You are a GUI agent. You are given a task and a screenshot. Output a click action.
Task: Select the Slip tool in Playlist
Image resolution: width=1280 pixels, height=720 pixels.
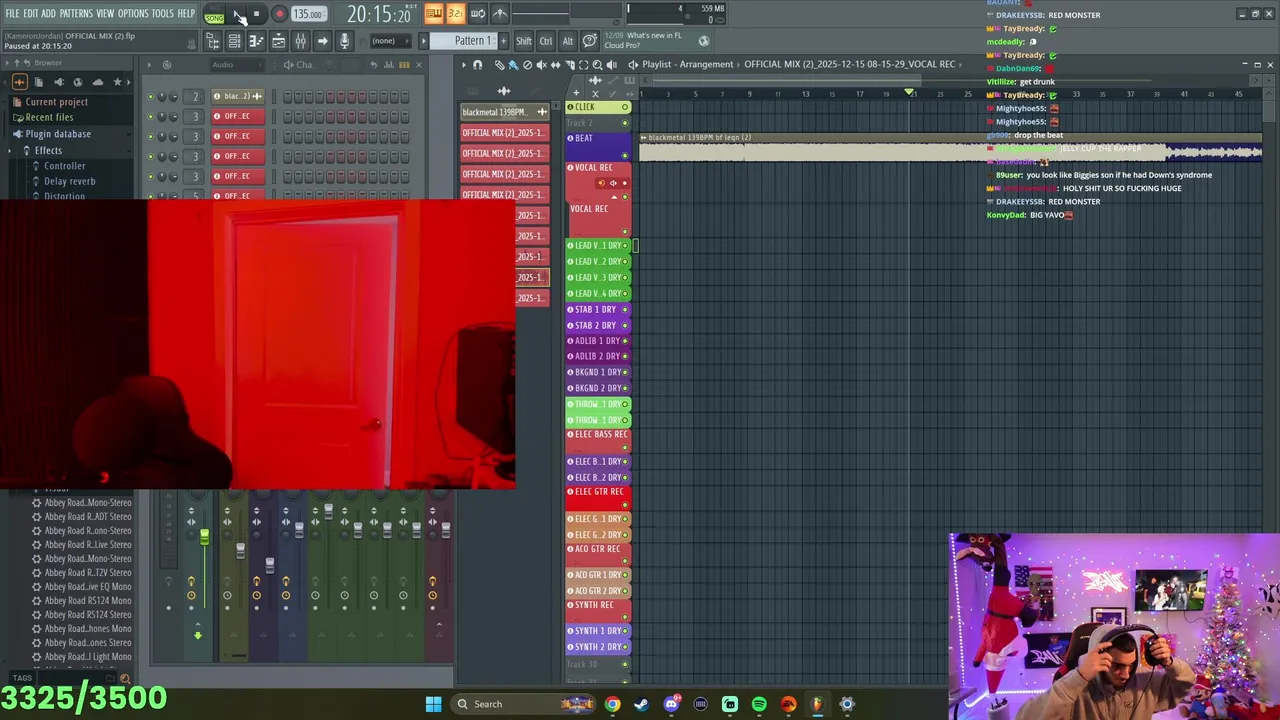point(556,65)
